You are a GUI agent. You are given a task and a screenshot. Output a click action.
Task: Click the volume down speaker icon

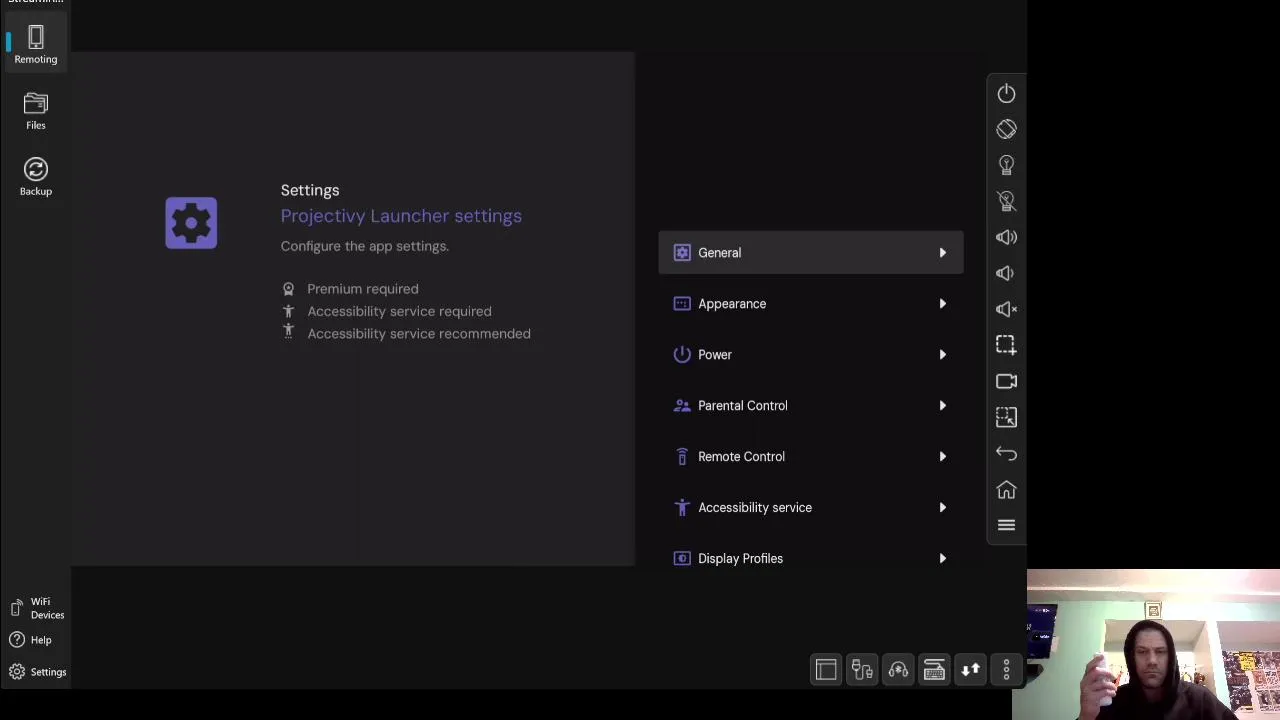[x=1006, y=273]
